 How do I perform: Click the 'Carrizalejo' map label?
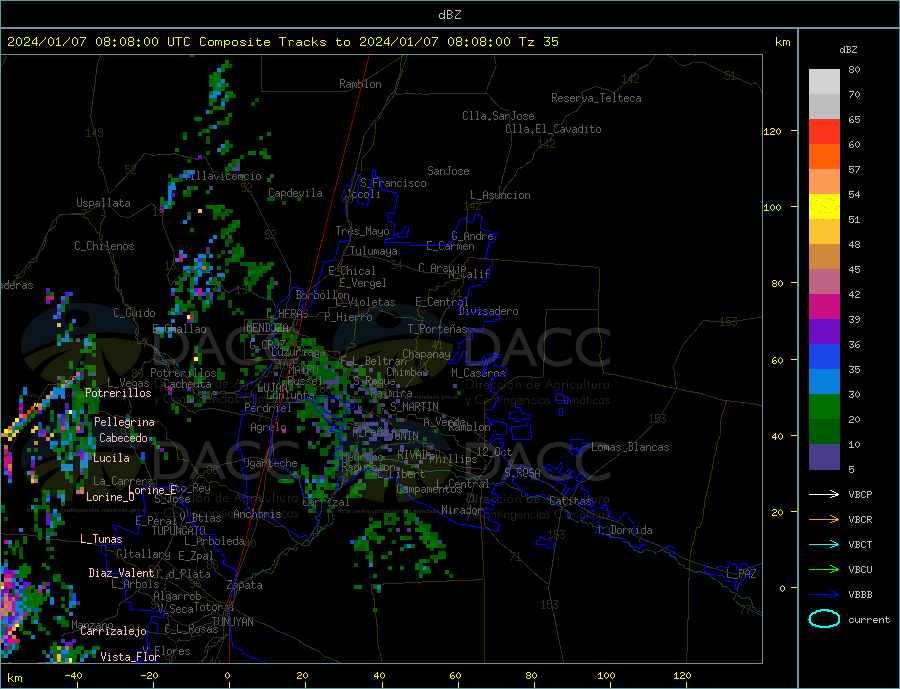113,632
